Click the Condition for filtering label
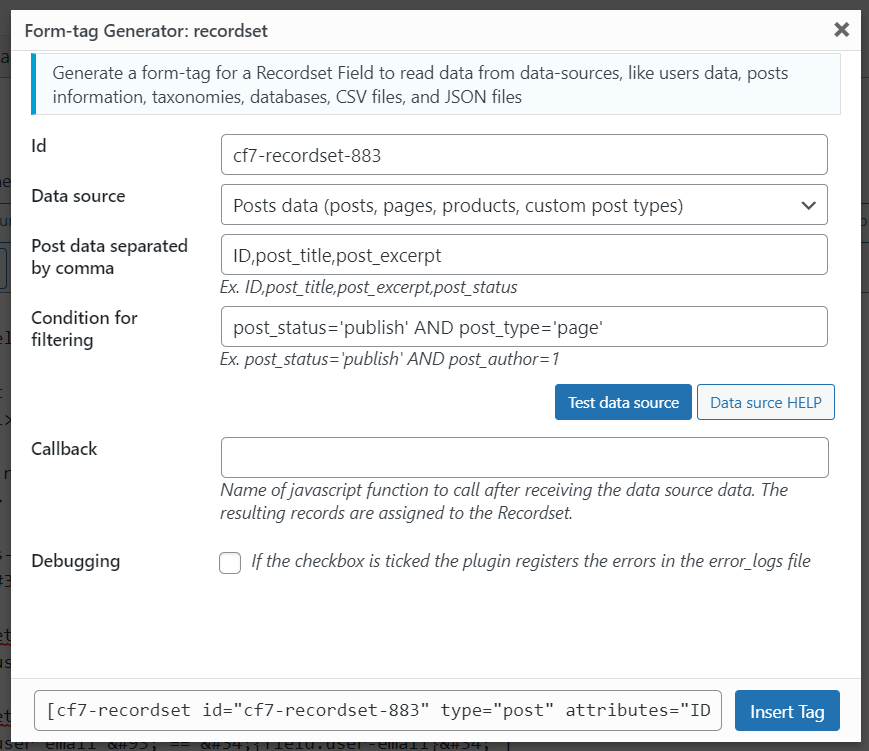Viewport: 869px width, 751px height. (84, 328)
